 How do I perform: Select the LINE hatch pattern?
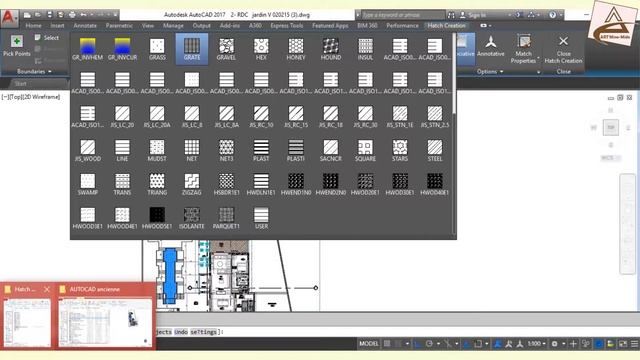click(122, 150)
